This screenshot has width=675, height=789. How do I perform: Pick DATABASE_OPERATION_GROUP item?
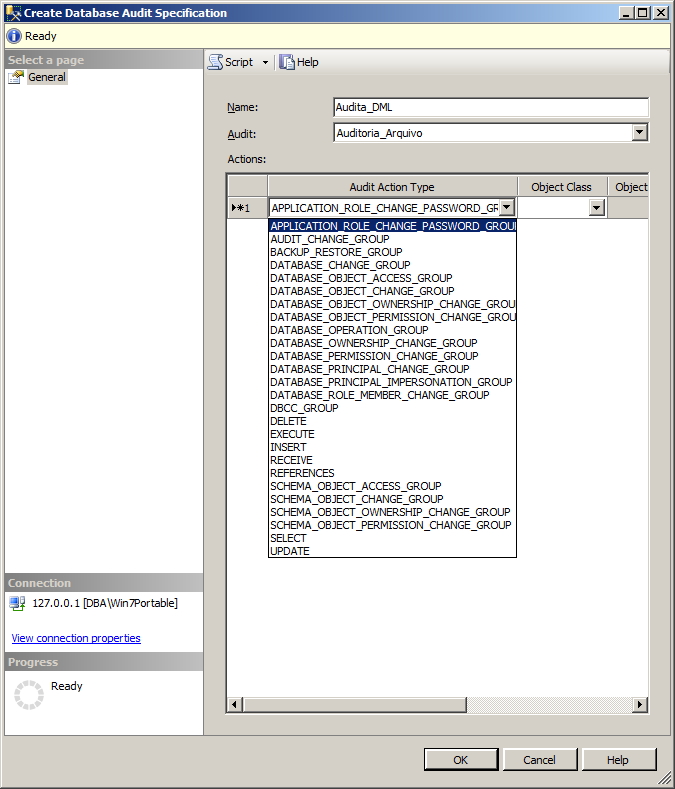pyautogui.click(x=393, y=331)
